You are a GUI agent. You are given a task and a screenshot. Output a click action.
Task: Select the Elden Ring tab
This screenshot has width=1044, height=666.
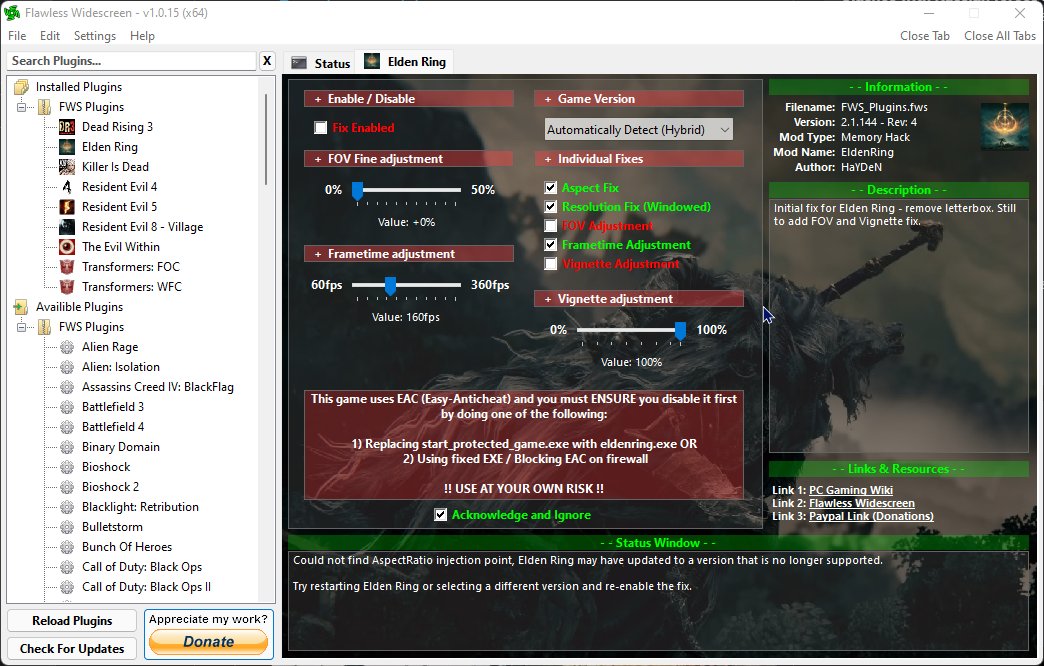[405, 61]
